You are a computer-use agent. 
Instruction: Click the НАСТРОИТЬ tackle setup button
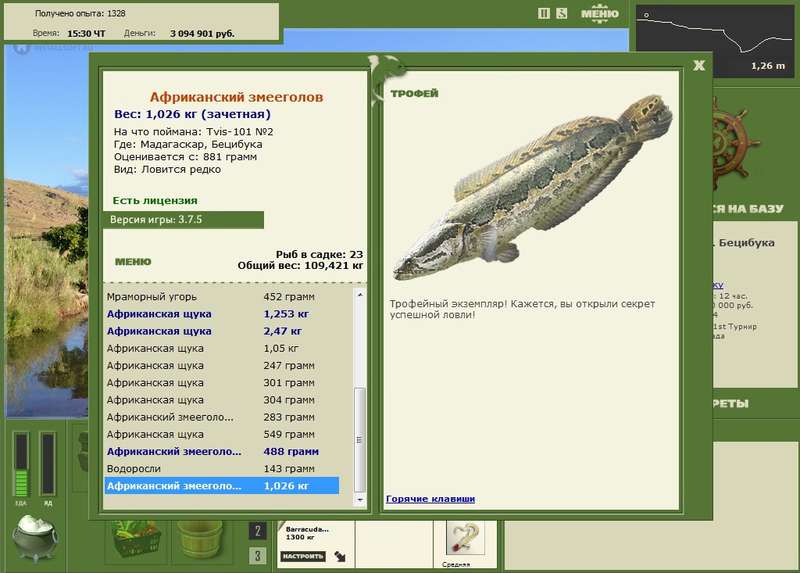tap(303, 556)
